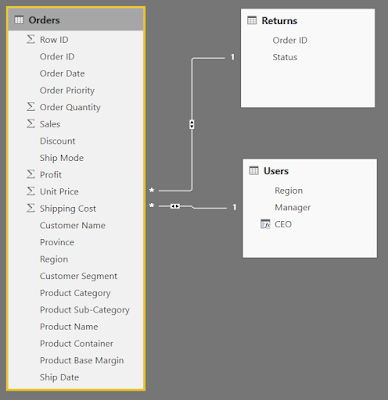Select the Manager field in Users table
The width and height of the screenshot is (388, 400).
point(292,208)
